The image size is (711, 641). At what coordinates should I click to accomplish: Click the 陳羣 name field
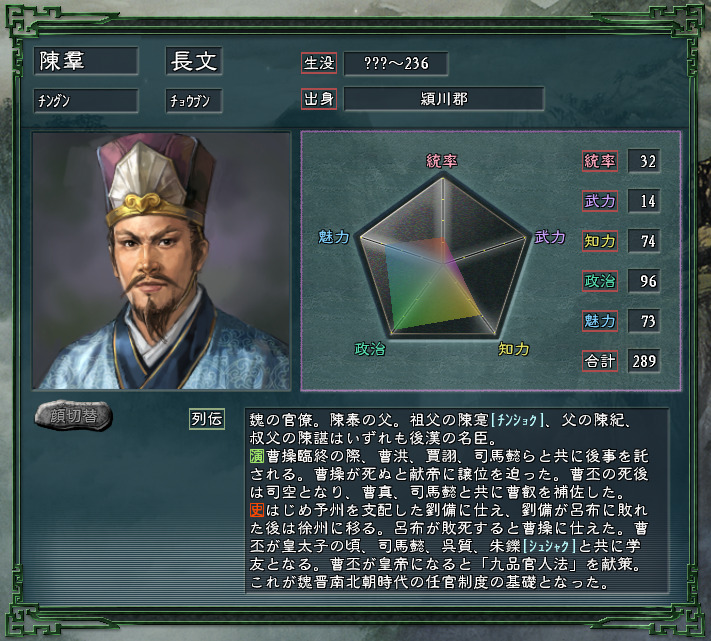tap(86, 61)
